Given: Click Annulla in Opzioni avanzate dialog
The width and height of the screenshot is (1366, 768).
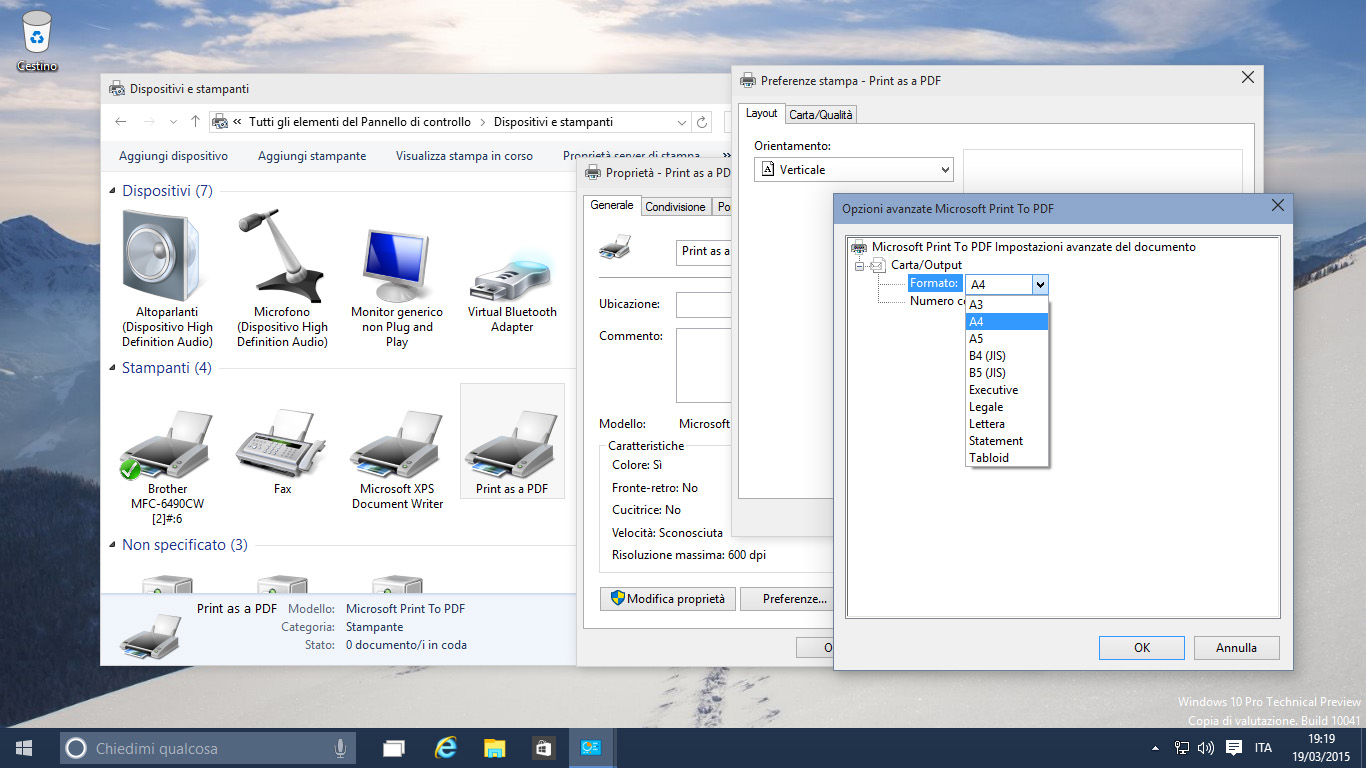Looking at the screenshot, I should click(x=1236, y=648).
